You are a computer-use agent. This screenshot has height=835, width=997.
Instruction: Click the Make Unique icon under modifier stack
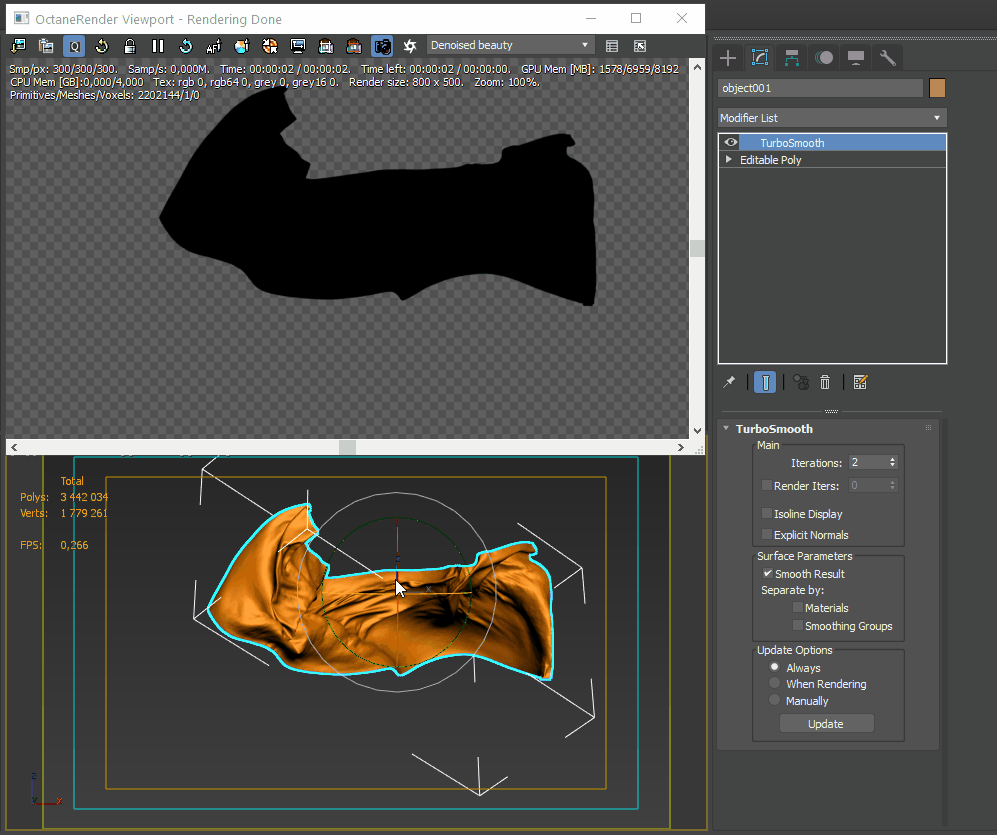click(x=801, y=382)
